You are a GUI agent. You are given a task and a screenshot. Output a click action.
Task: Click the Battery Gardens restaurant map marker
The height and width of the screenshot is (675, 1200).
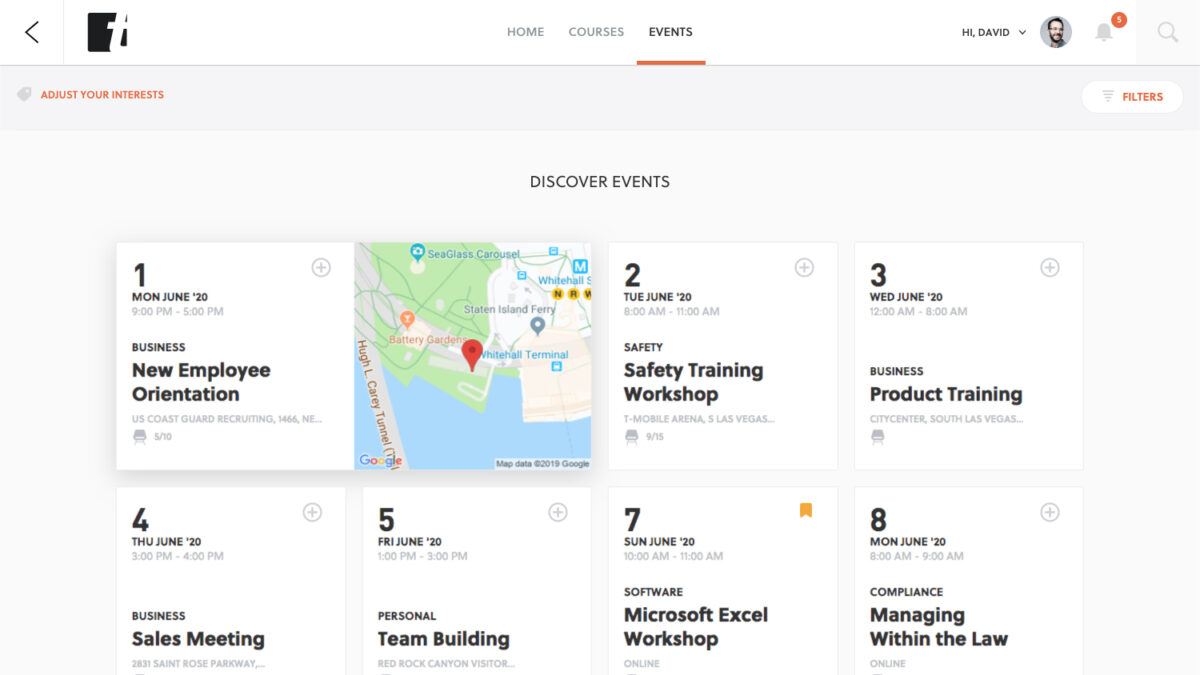[x=407, y=319]
